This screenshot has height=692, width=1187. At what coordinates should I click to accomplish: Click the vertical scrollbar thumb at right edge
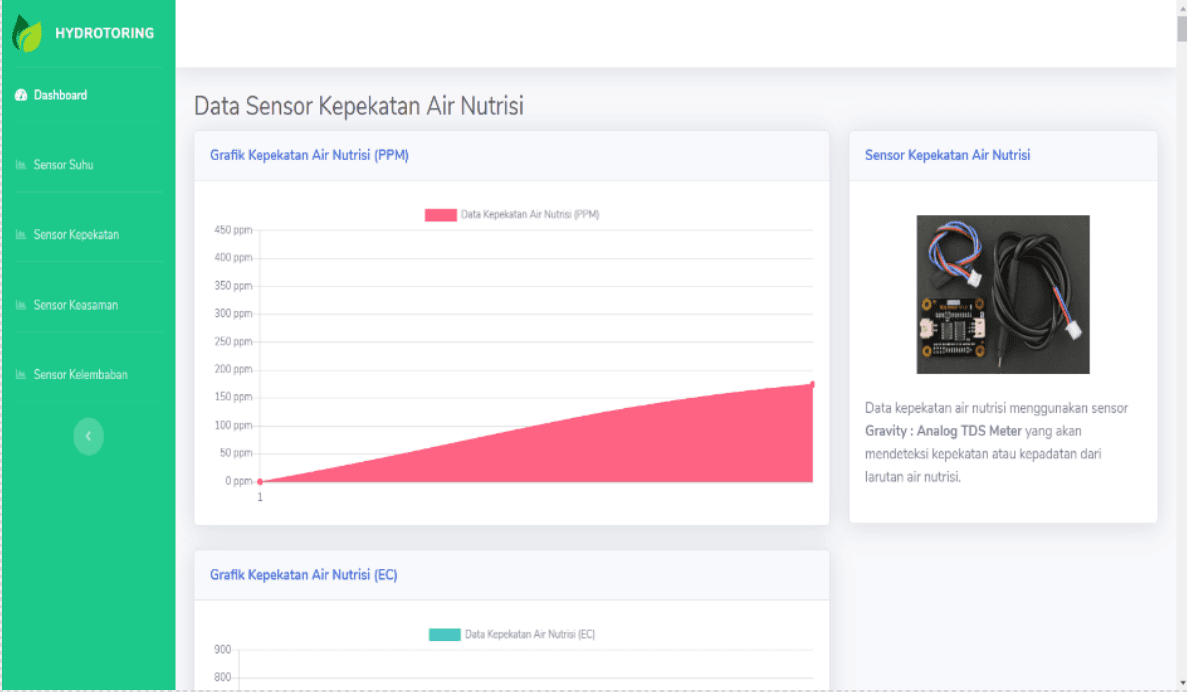(1182, 27)
